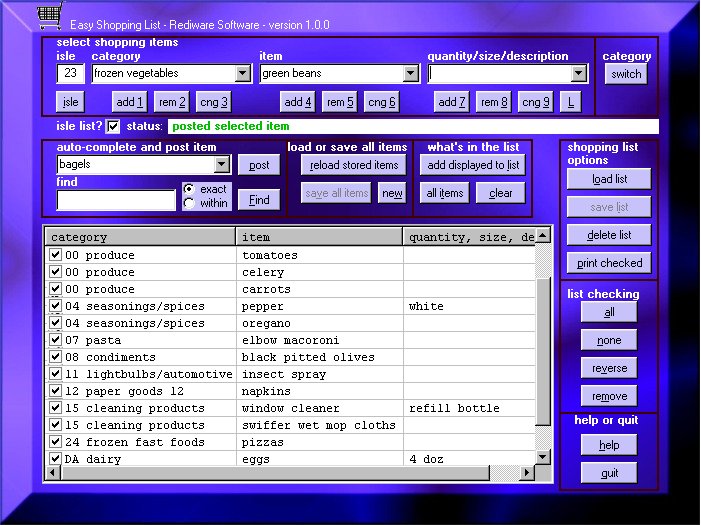Click the horizontal scroll right arrow
Image resolution: width=701 pixels, height=525 pixels.
527,472
